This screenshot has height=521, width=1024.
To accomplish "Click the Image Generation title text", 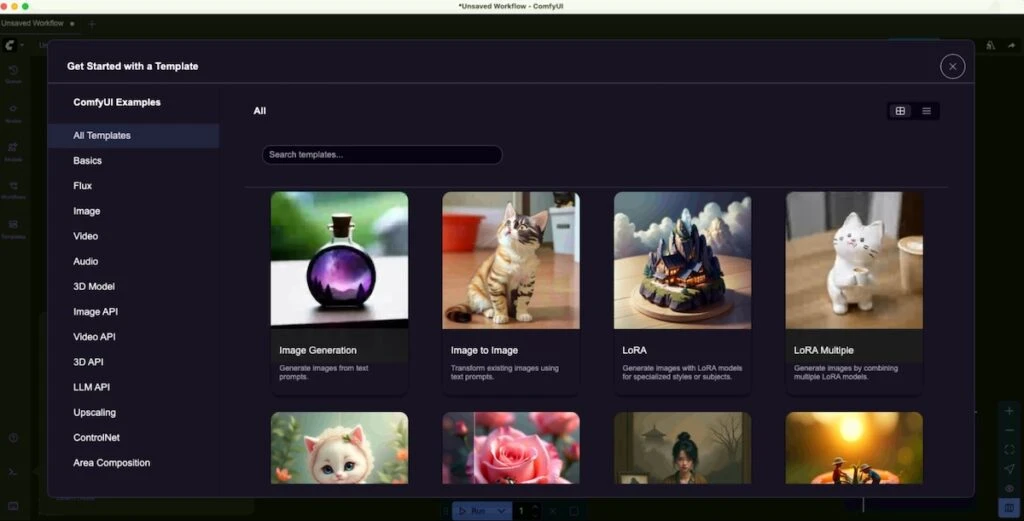I will tap(318, 351).
